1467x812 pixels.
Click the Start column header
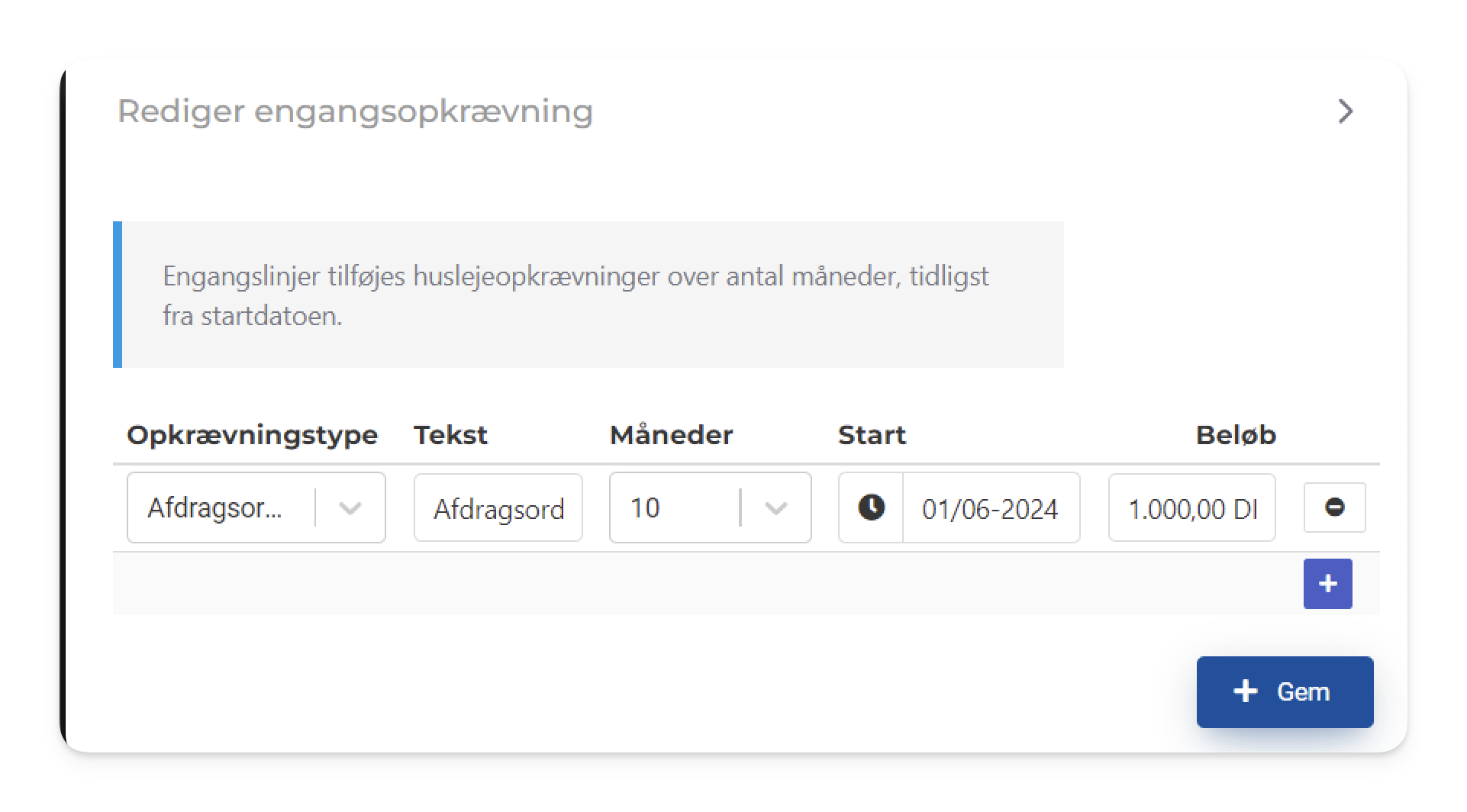(x=872, y=435)
